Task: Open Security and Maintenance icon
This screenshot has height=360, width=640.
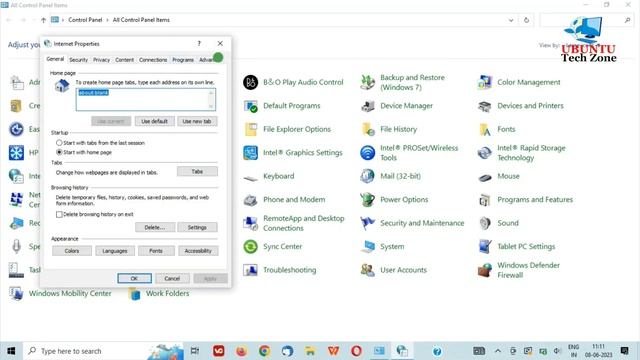Action: 368,223
